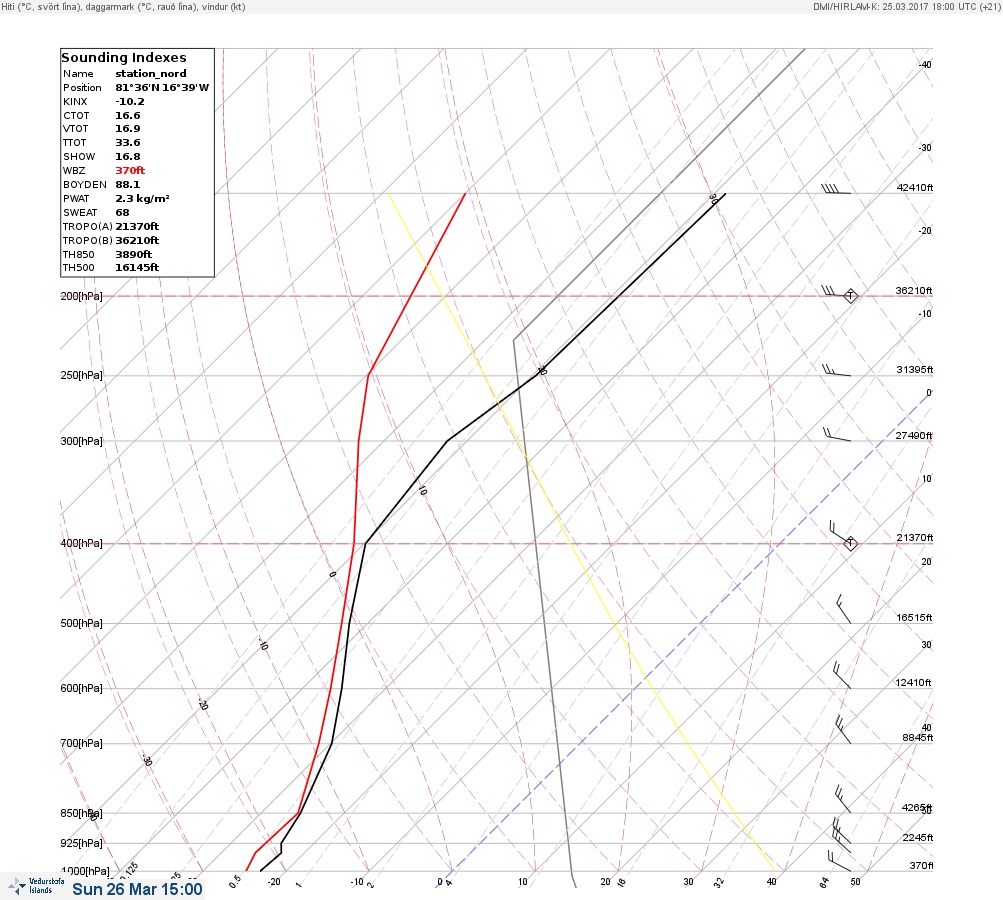
Task: Click the SWEAT value 68
Action: tap(122, 213)
